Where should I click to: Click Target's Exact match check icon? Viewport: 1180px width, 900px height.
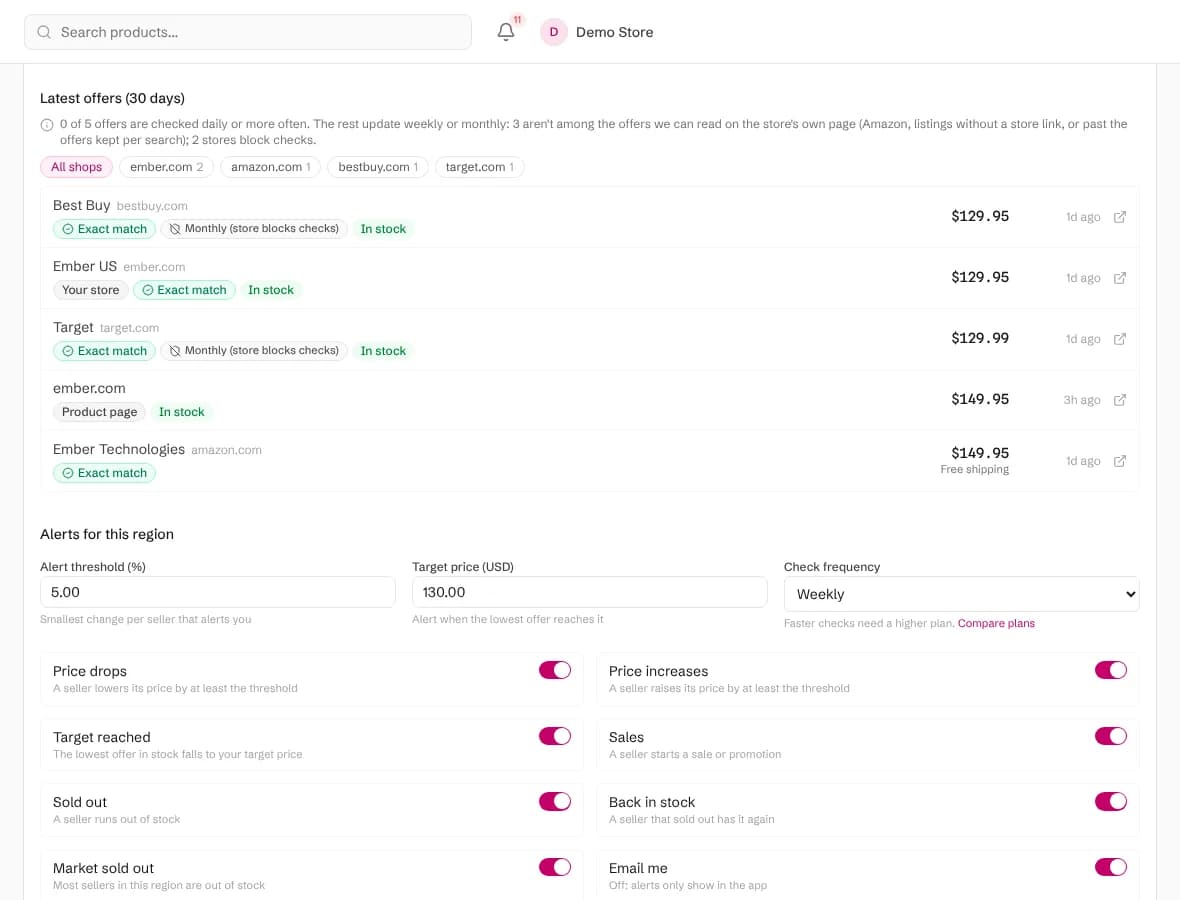pos(68,351)
